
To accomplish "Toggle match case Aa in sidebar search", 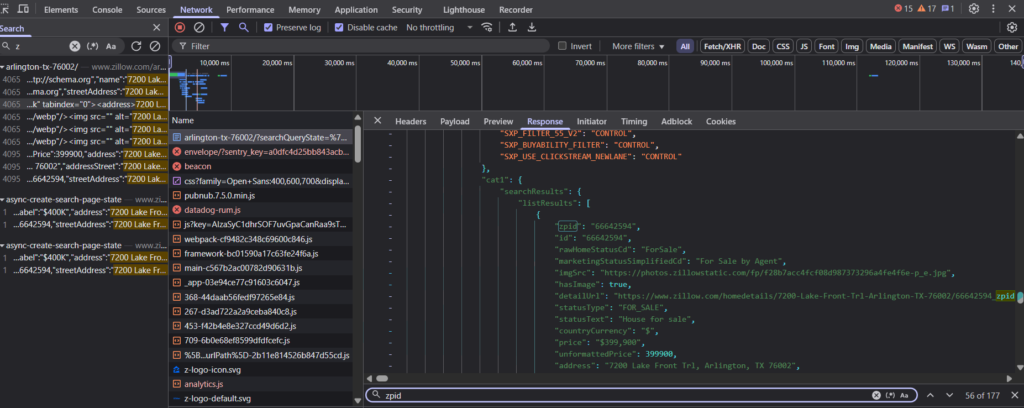I will (111, 46).
